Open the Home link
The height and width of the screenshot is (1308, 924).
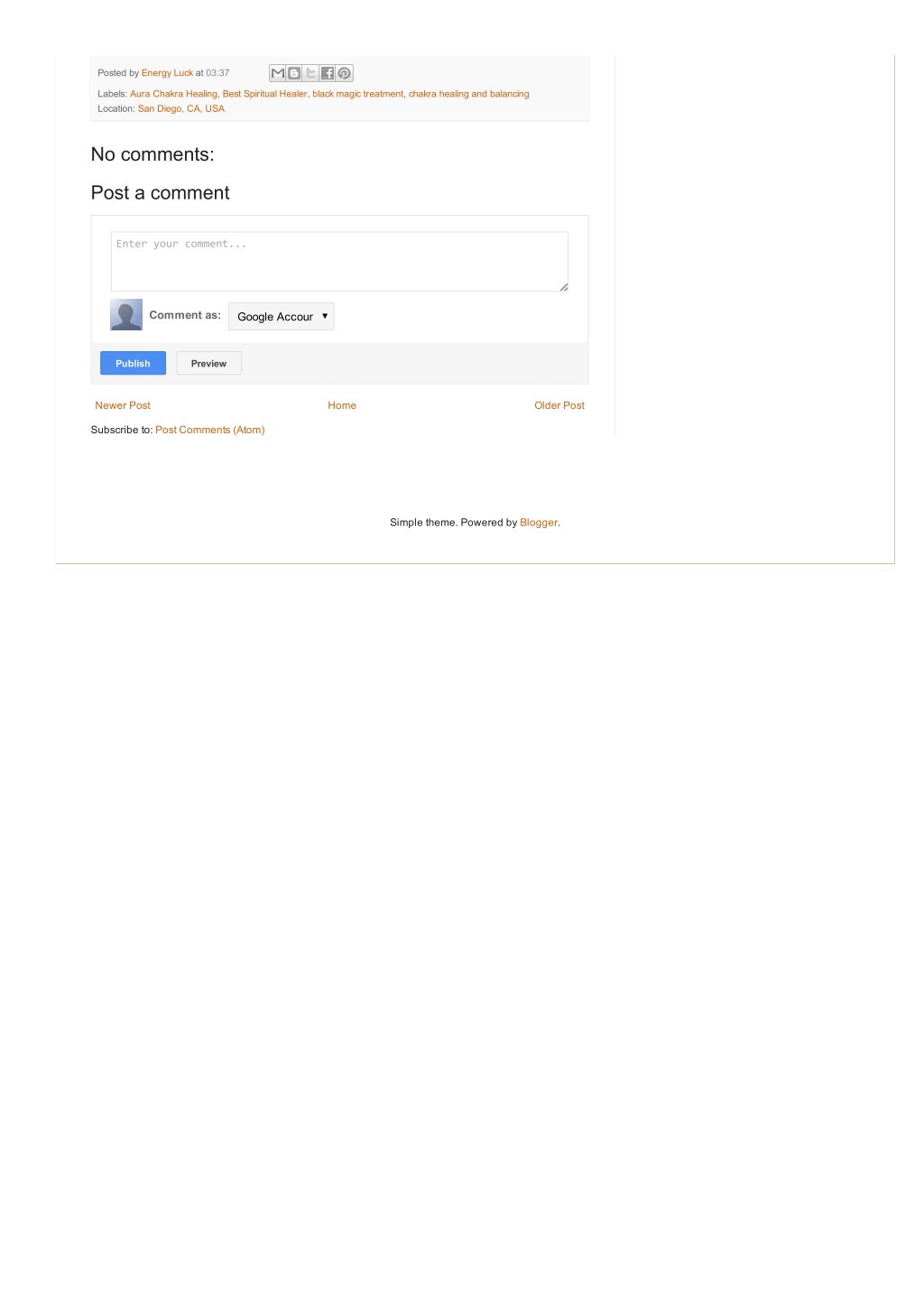342,405
